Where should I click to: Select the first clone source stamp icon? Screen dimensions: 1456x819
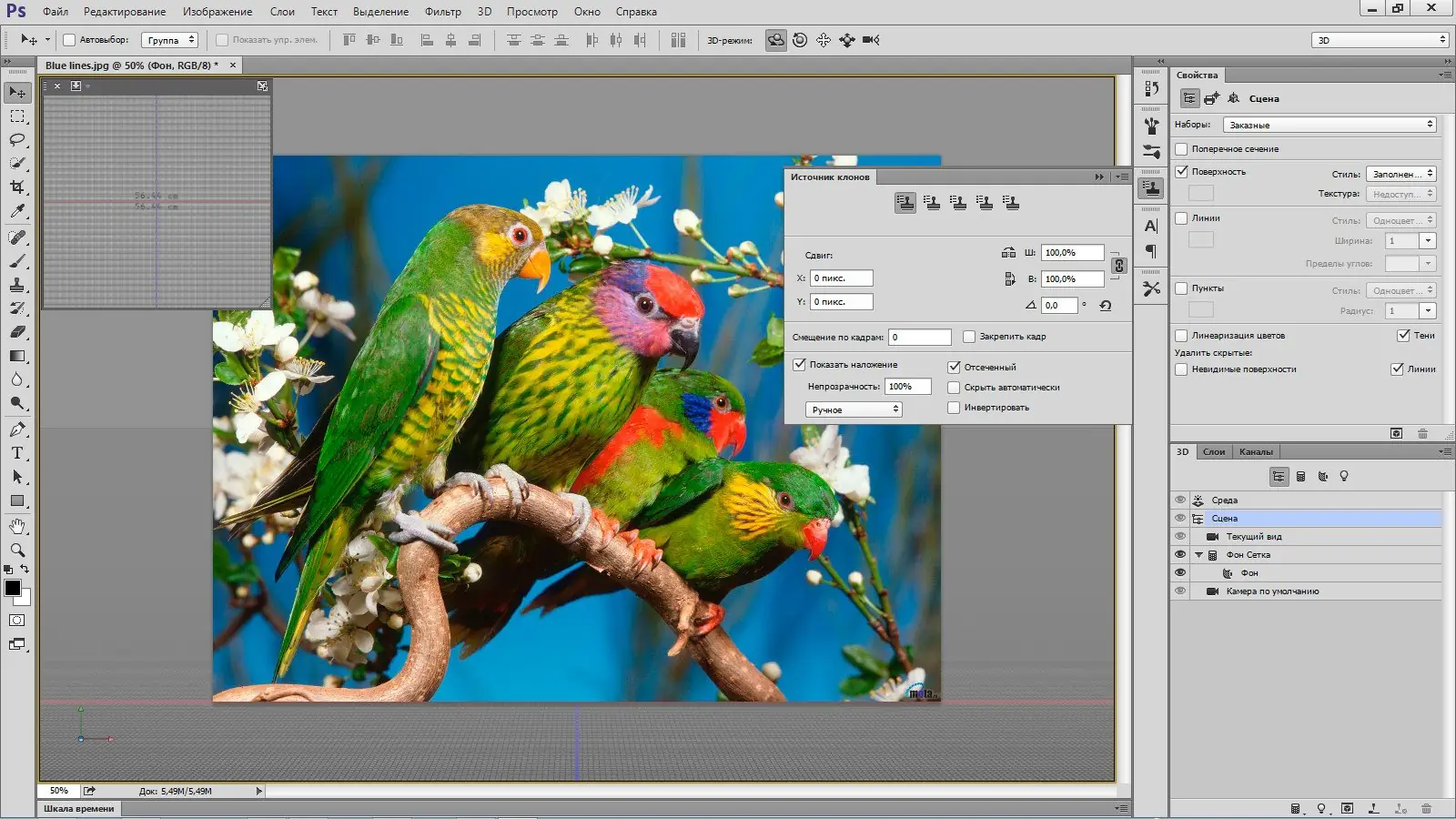pyautogui.click(x=905, y=203)
